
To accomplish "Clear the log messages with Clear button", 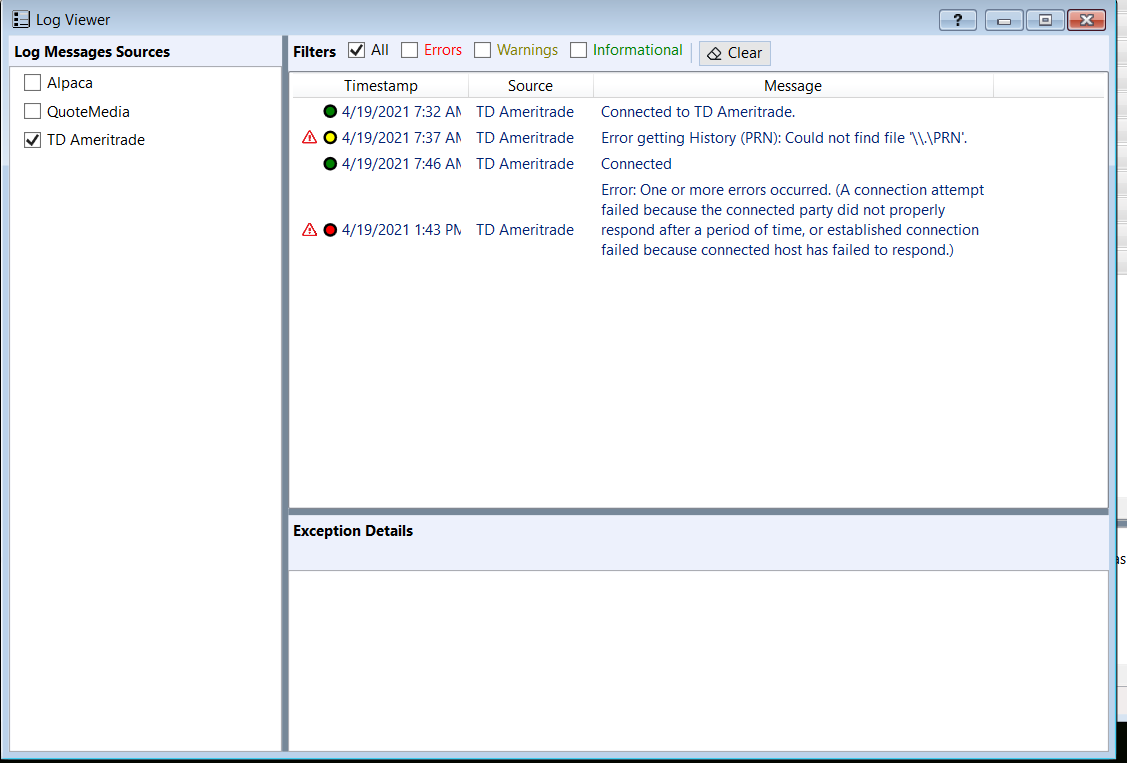I will (x=735, y=53).
